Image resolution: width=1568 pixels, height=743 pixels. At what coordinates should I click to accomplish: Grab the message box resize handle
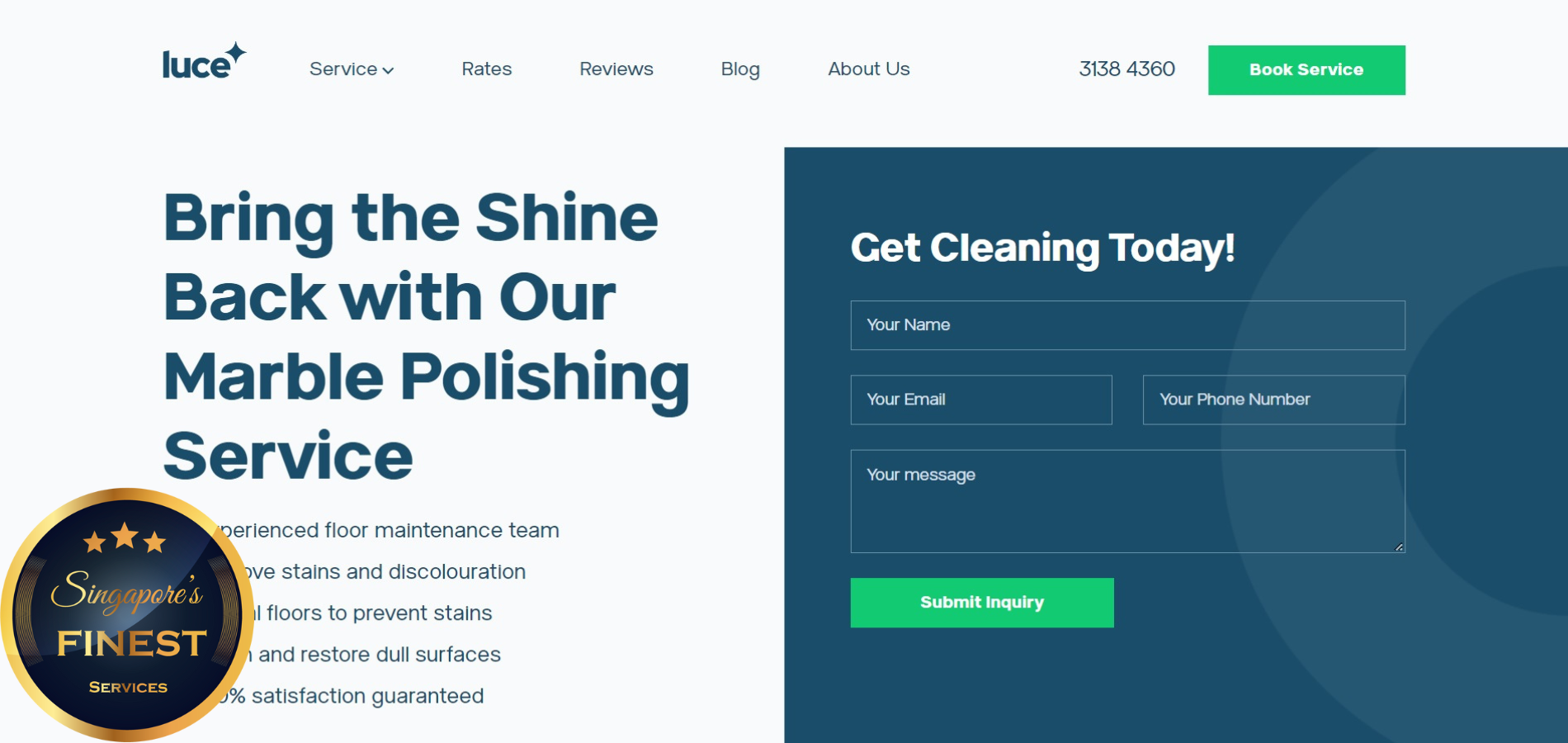tap(1399, 547)
